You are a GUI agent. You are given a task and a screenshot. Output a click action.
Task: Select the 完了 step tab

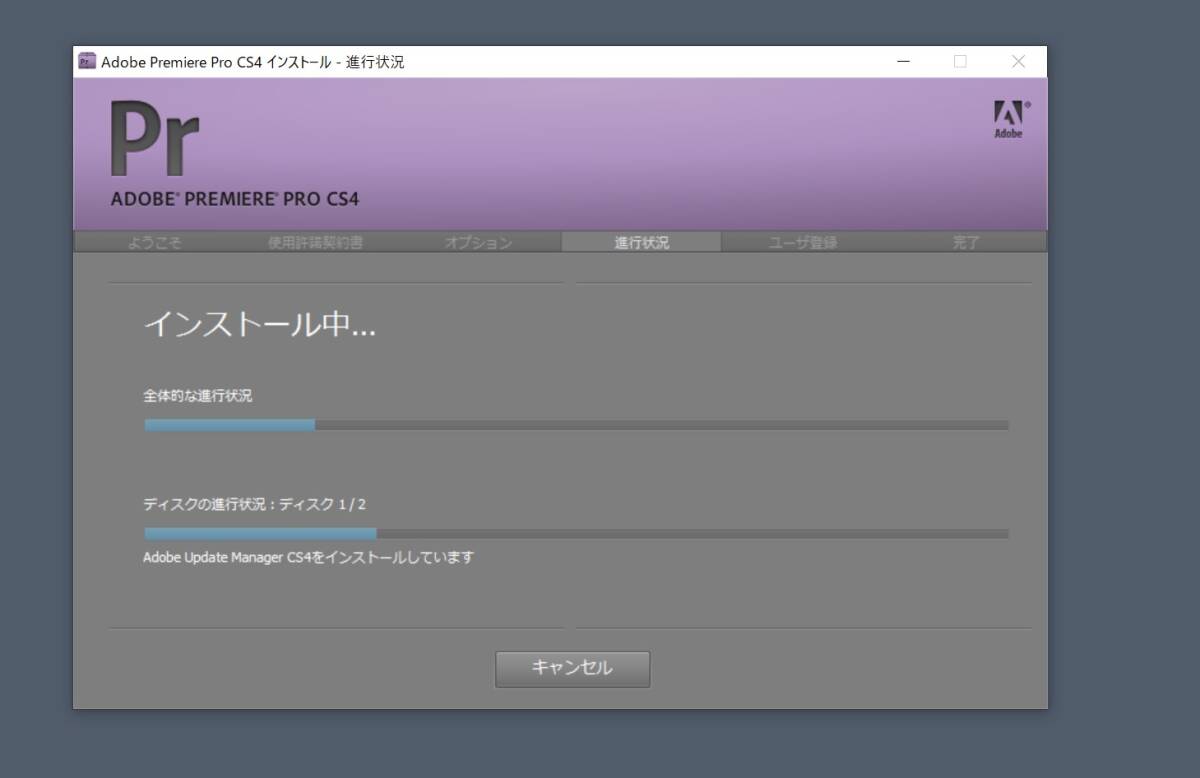(x=965, y=242)
